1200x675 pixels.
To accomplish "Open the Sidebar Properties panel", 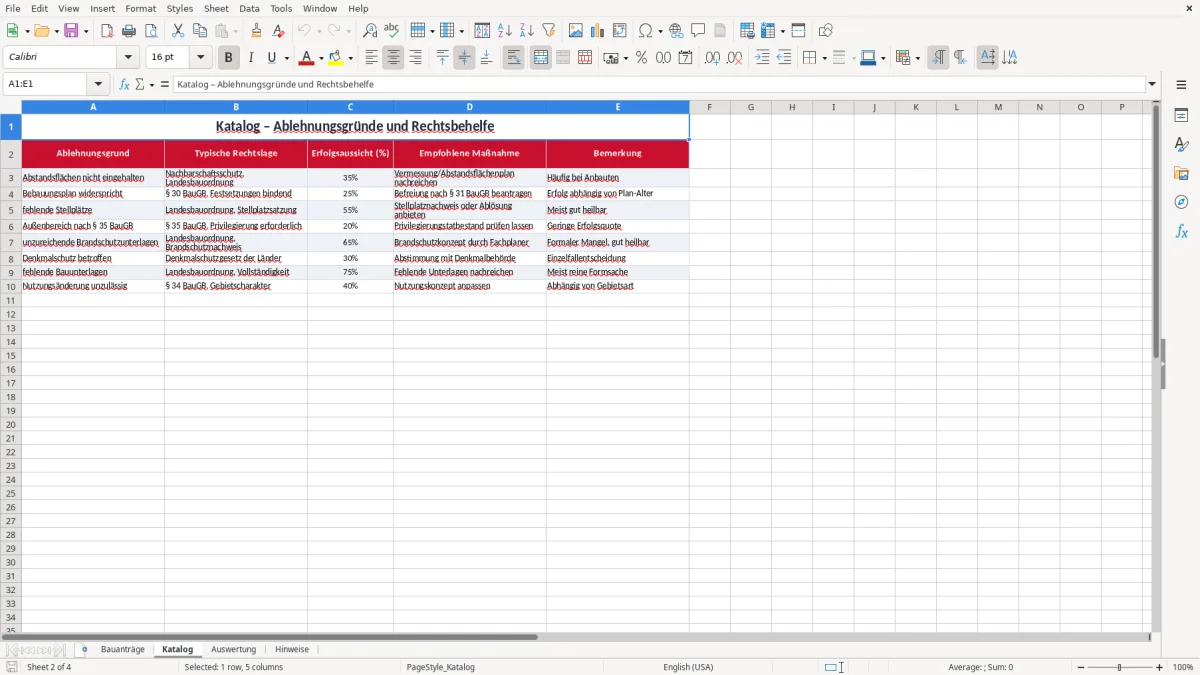I will coord(1181,115).
